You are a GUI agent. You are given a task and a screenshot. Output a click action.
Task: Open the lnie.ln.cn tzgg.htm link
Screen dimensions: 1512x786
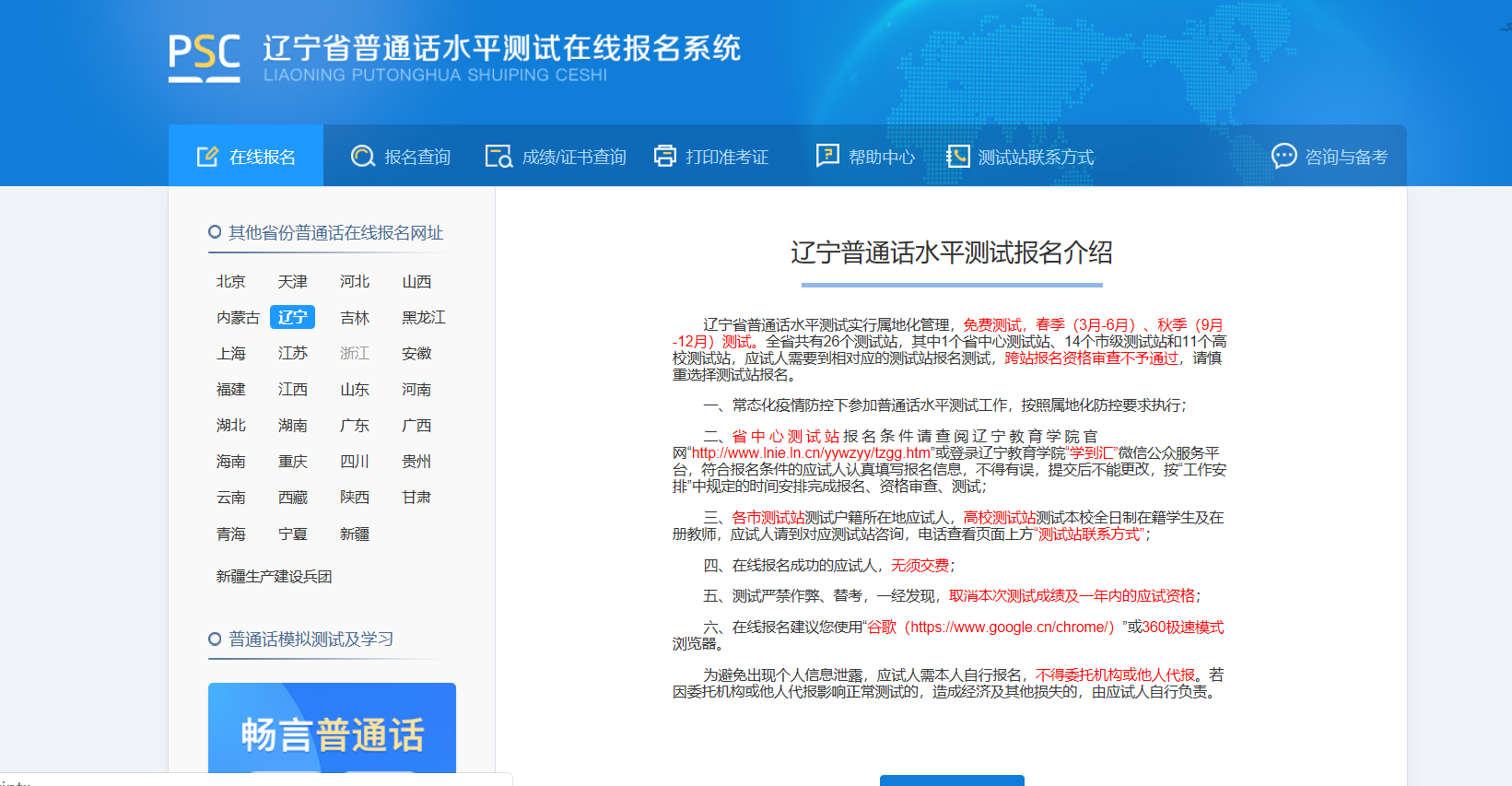(811, 453)
